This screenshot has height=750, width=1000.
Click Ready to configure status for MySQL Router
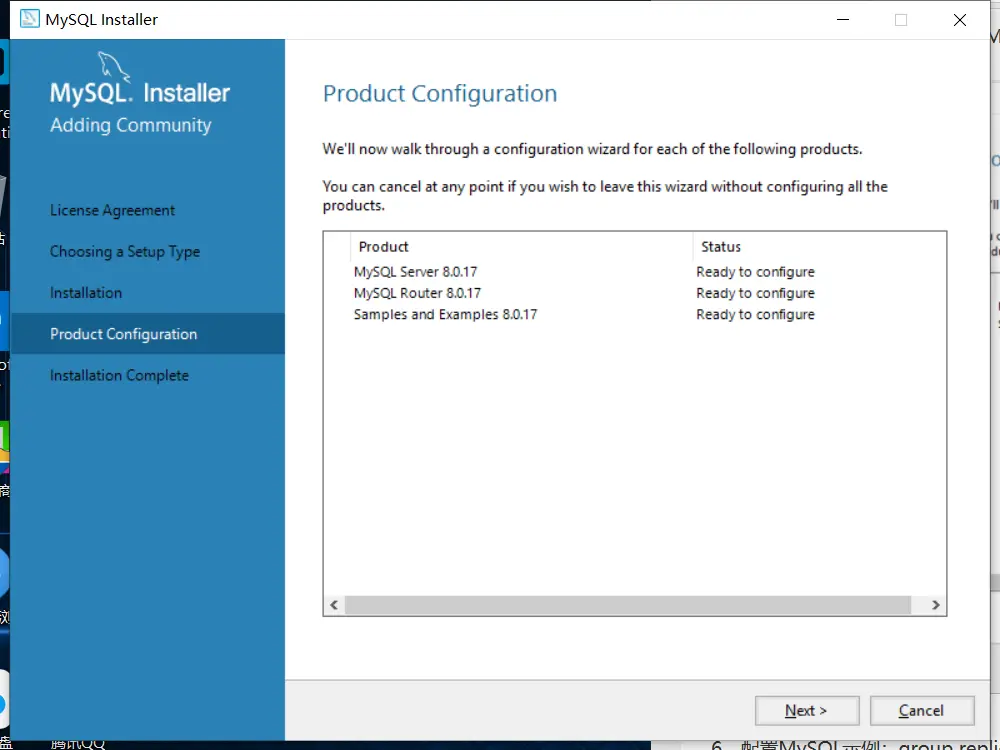[x=755, y=293]
